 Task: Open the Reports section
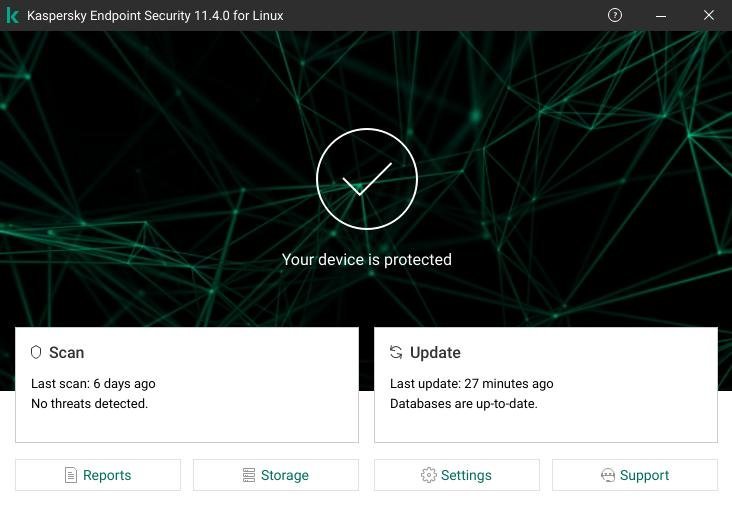tap(98, 475)
